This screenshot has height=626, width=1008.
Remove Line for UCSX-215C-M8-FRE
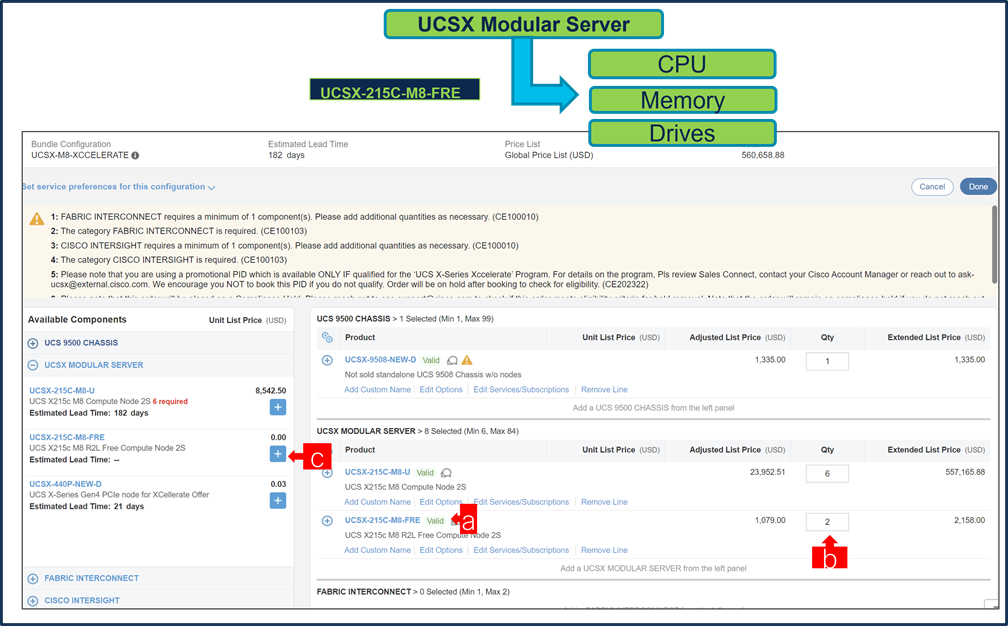(604, 550)
